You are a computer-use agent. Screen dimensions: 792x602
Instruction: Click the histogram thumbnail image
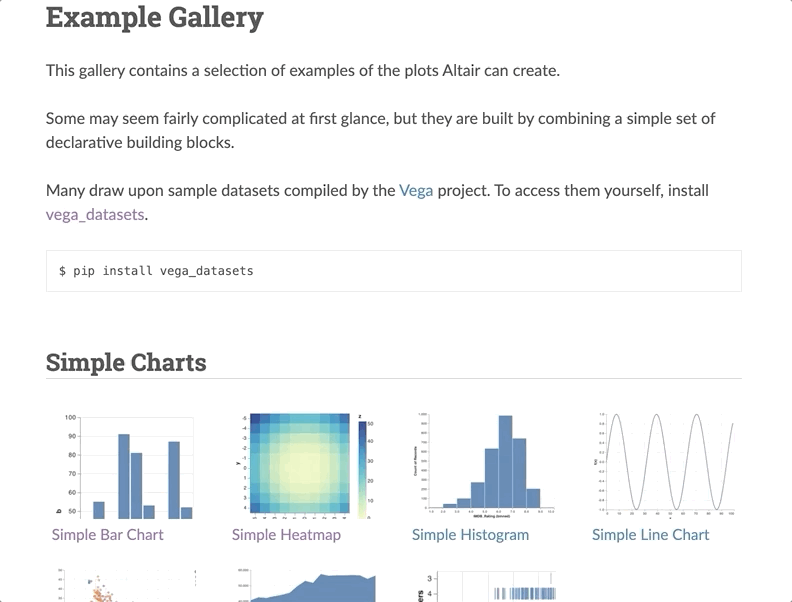coord(484,466)
